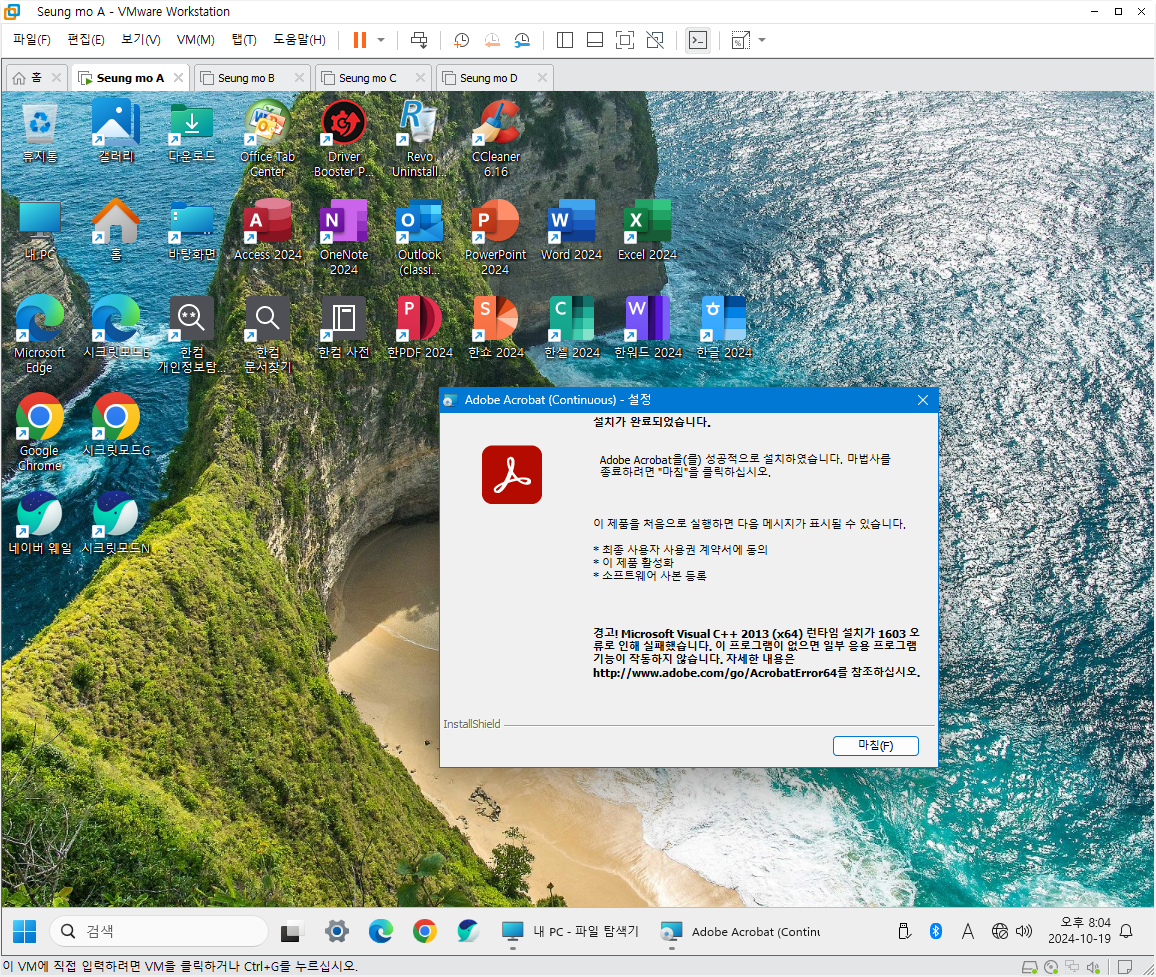Select Outlook (classic) desktop icon
The width and height of the screenshot is (1156, 977).
[419, 237]
